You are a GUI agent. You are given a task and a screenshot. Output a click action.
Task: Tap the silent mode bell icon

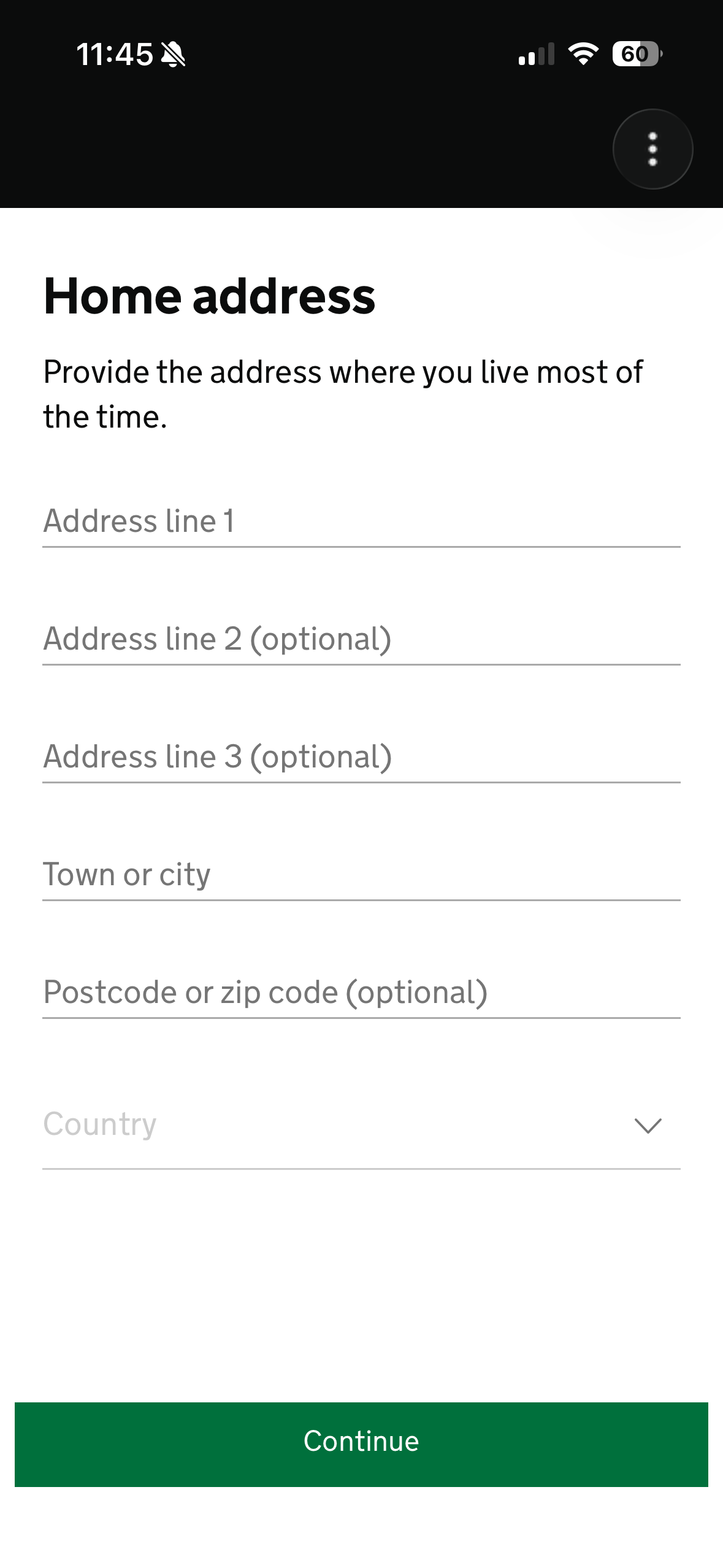(x=173, y=55)
